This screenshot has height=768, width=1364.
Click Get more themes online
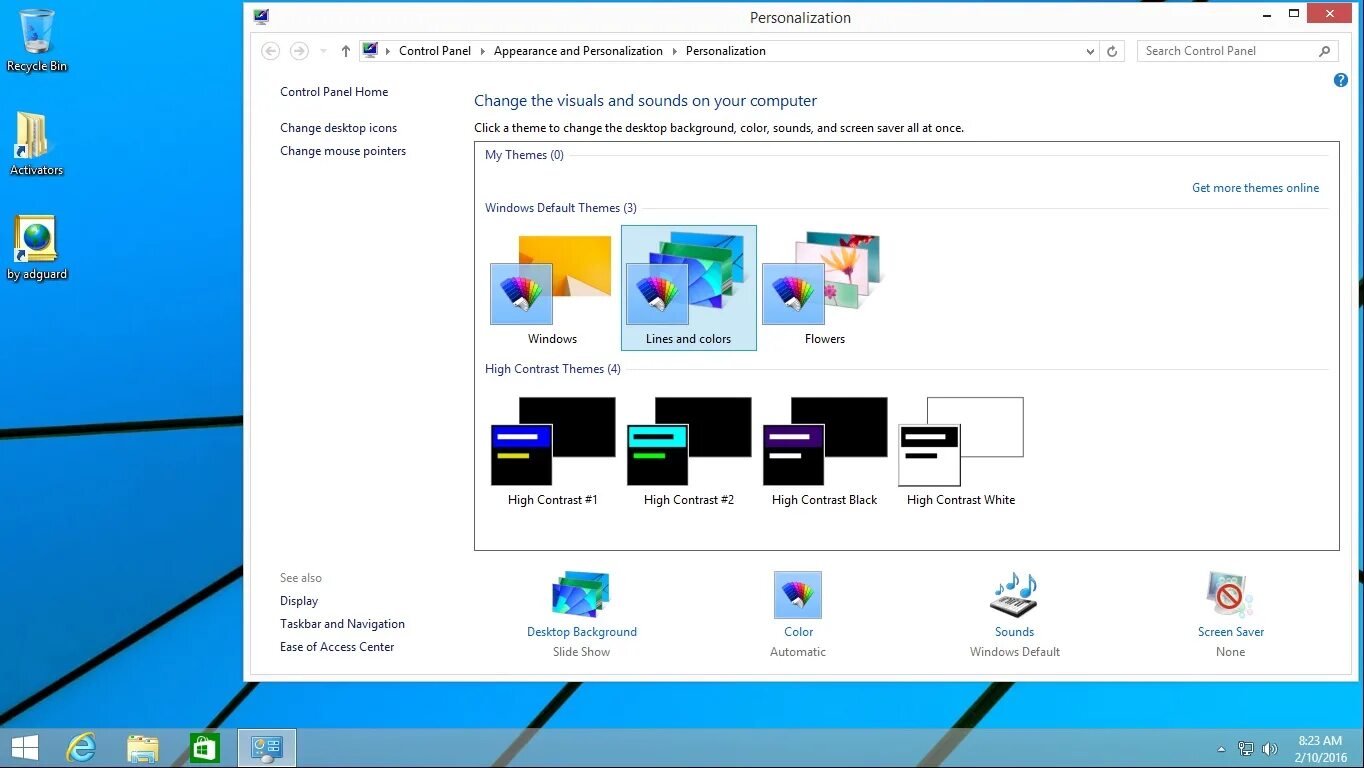1255,188
